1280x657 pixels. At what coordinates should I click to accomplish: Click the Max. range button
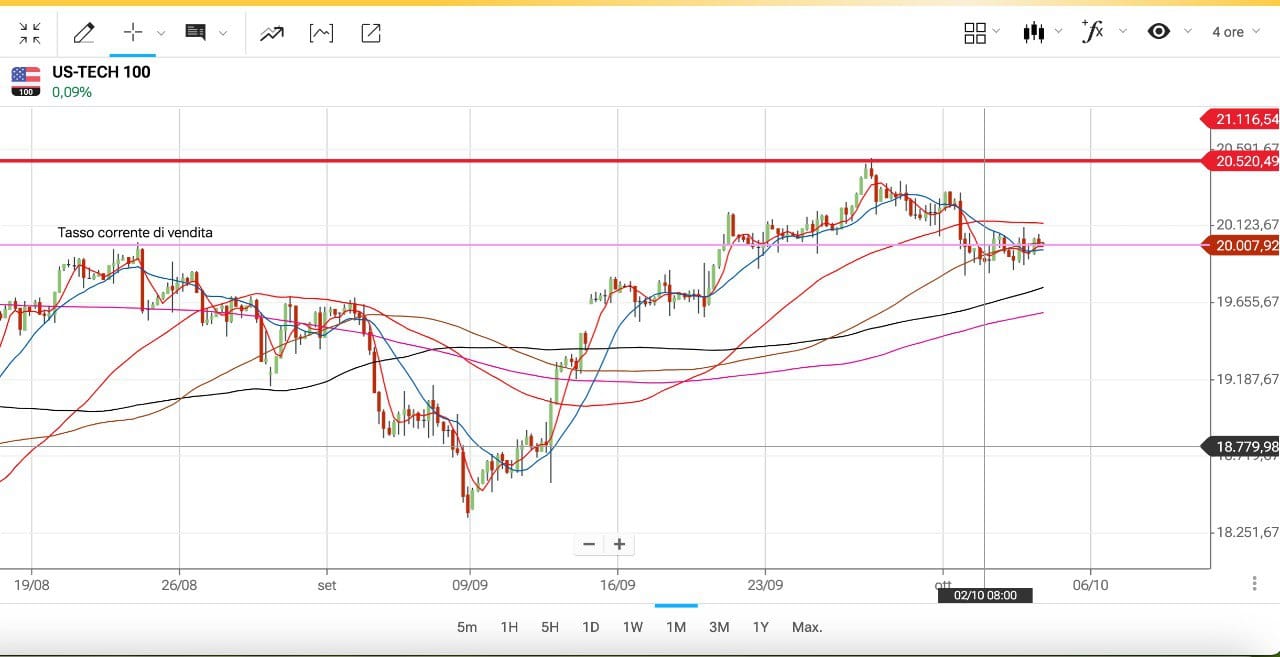[x=807, y=627]
